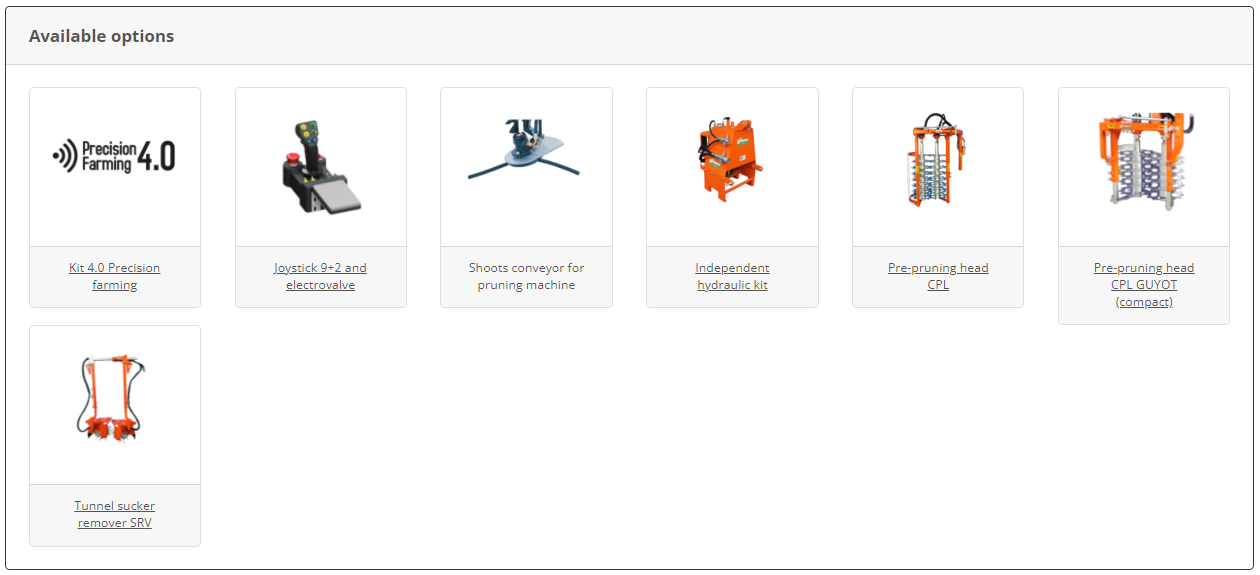The image size is (1260, 575).
Task: View the CPL GUYOT compact head image
Action: coord(1145,160)
